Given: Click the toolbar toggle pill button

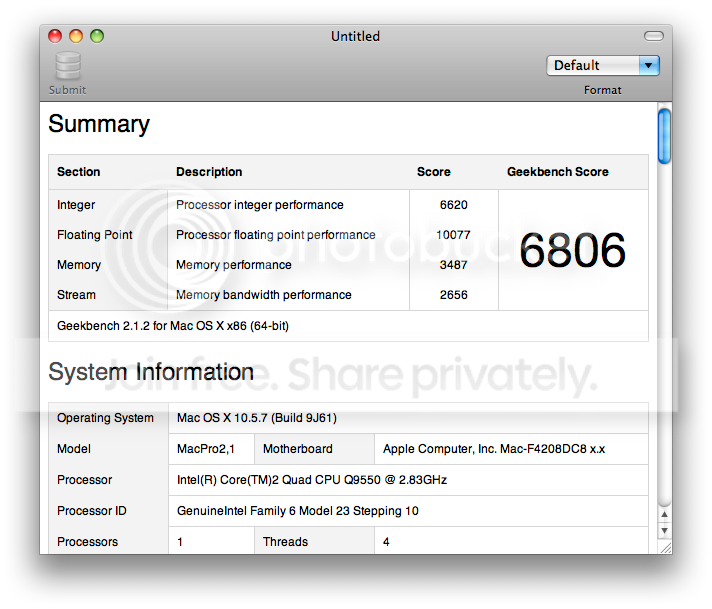Looking at the screenshot, I should click(x=653, y=36).
